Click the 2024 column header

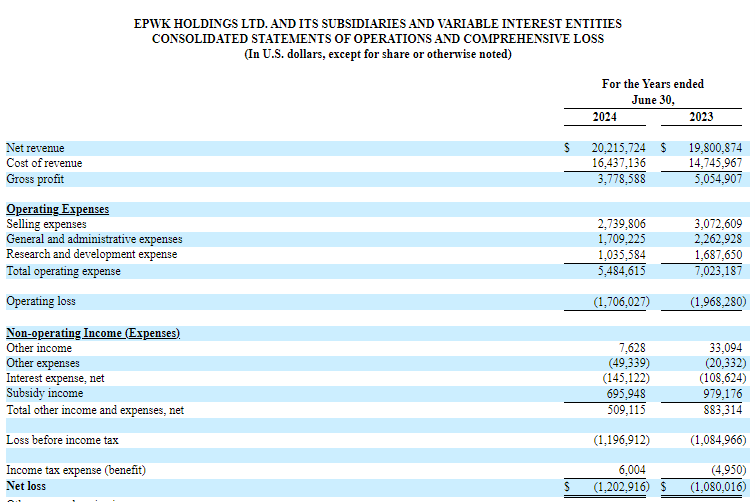tap(604, 117)
